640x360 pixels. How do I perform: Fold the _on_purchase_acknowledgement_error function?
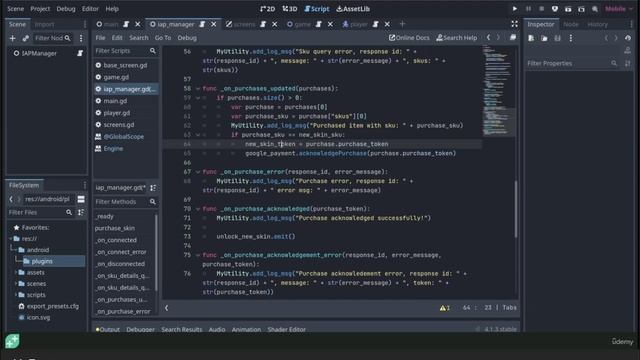[x=198, y=255]
